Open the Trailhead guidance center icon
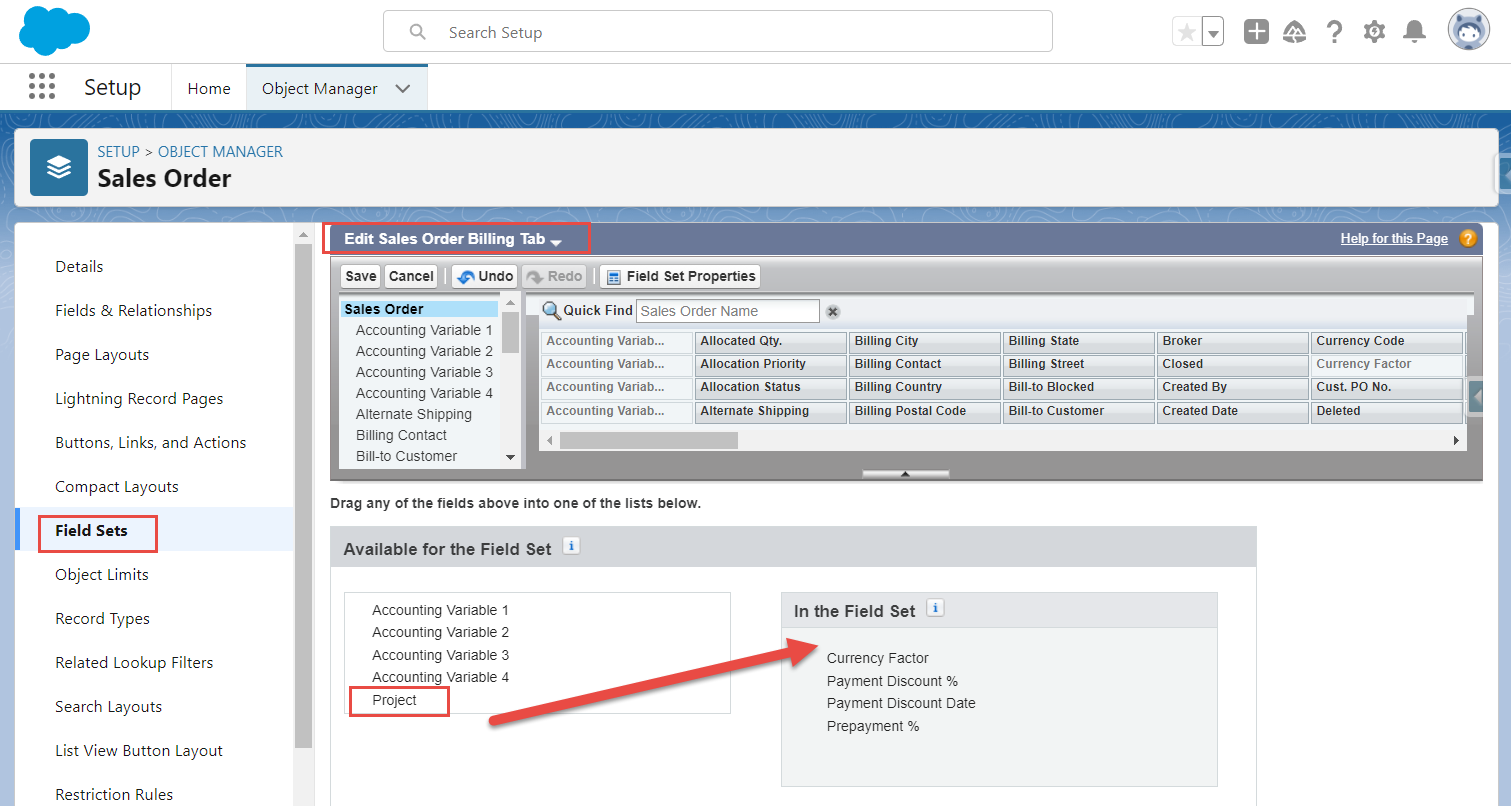Screen dimensions: 1511x806 point(1295,32)
